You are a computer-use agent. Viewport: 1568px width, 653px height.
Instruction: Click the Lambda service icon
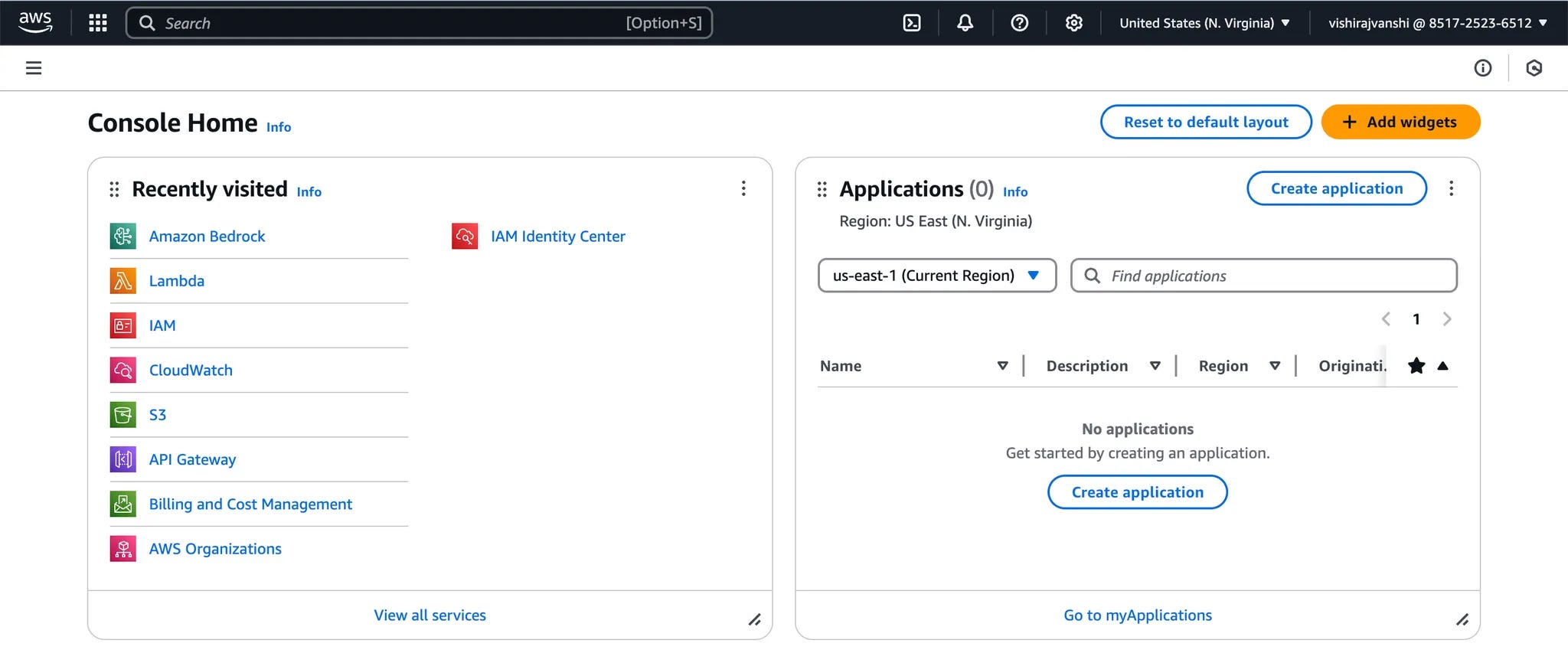point(123,281)
